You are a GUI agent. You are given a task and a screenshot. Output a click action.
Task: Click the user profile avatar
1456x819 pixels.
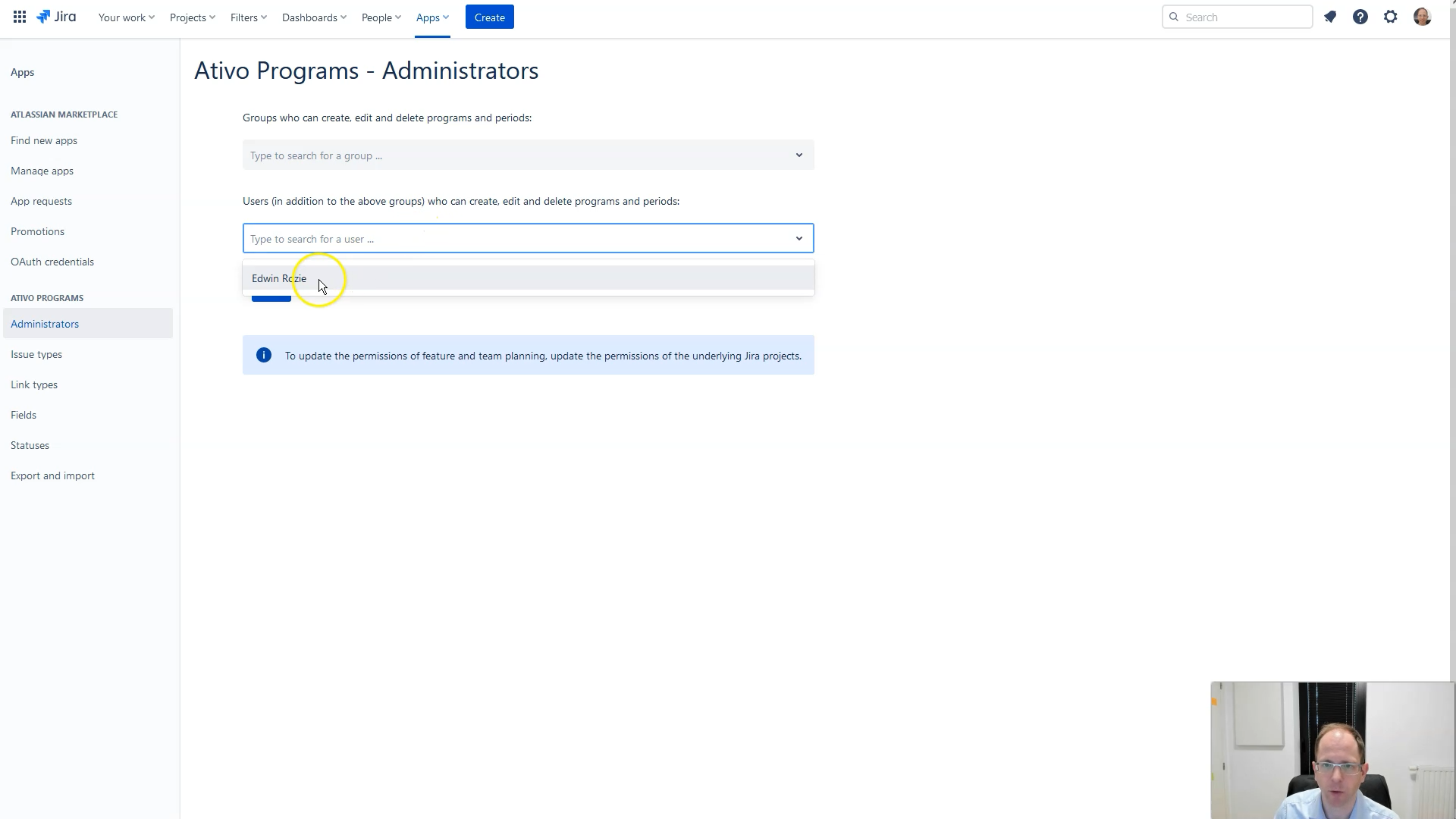click(x=1422, y=17)
